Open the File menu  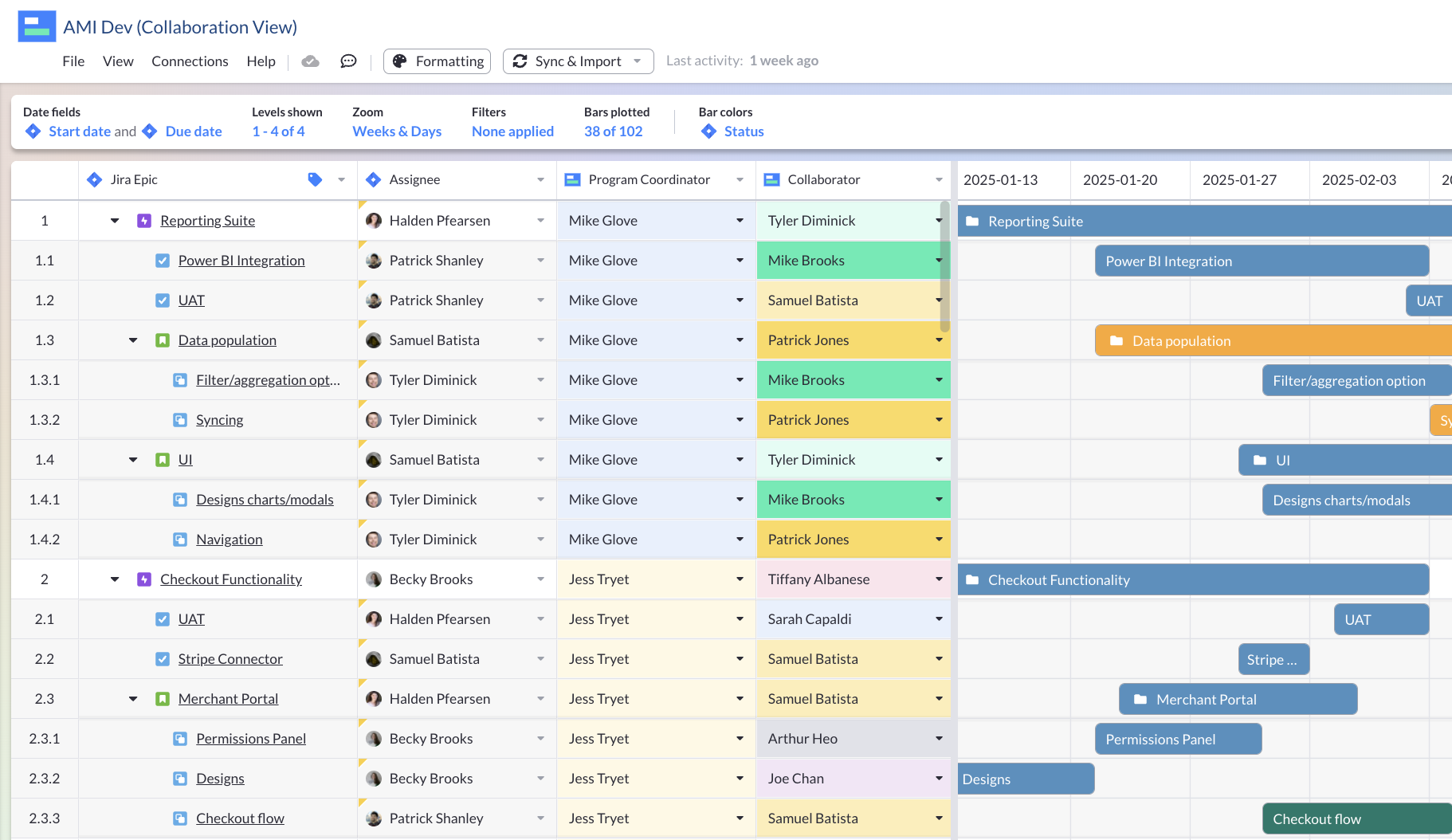73,61
